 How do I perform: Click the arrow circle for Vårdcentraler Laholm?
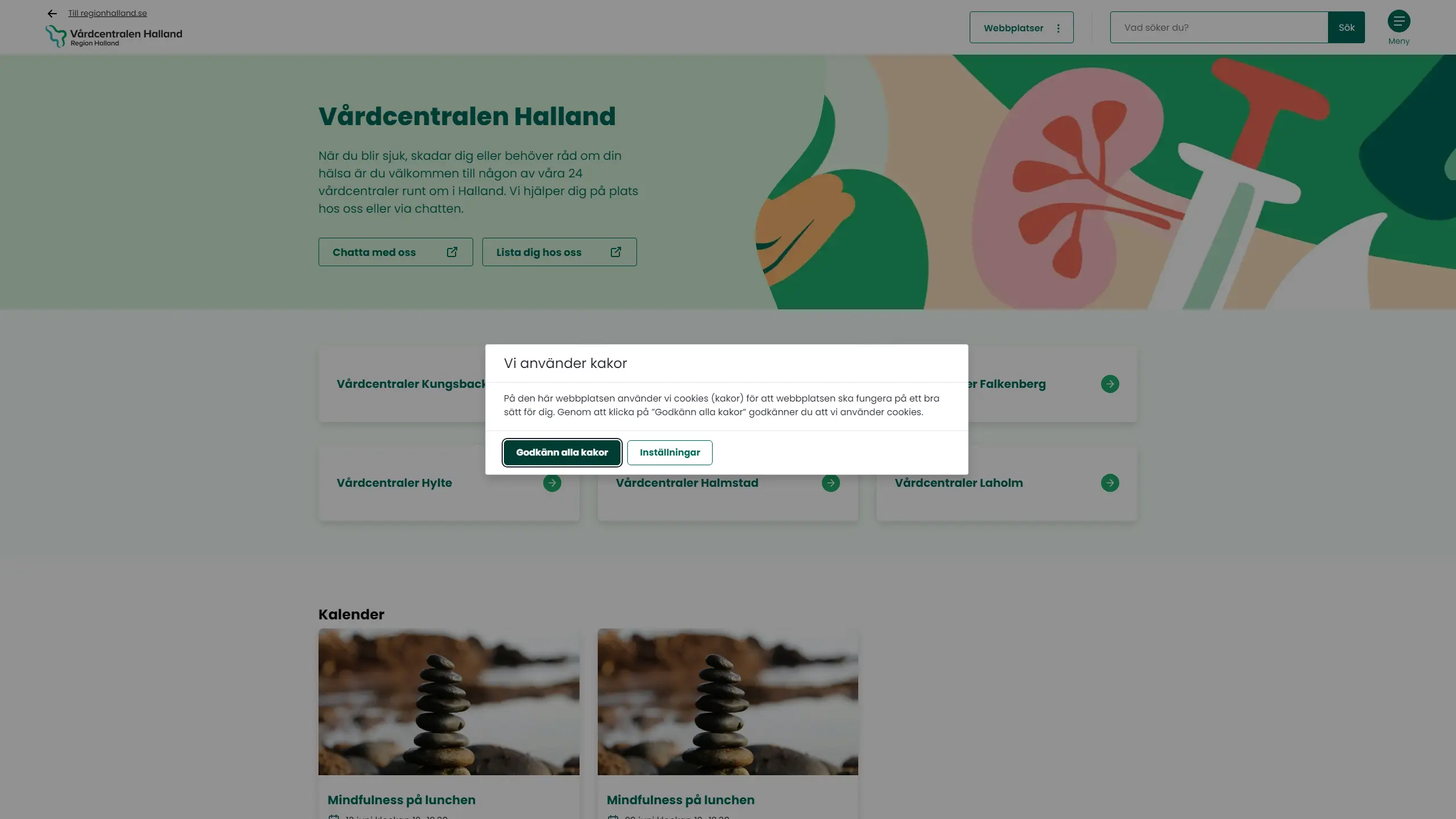(x=1110, y=483)
